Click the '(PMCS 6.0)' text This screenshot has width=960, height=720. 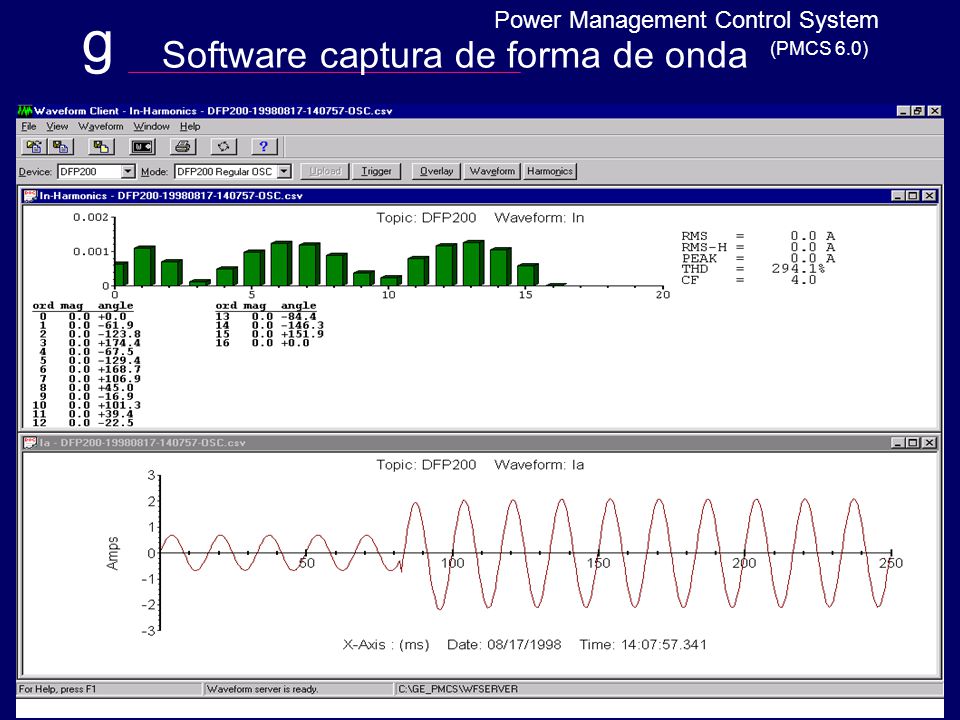819,48
